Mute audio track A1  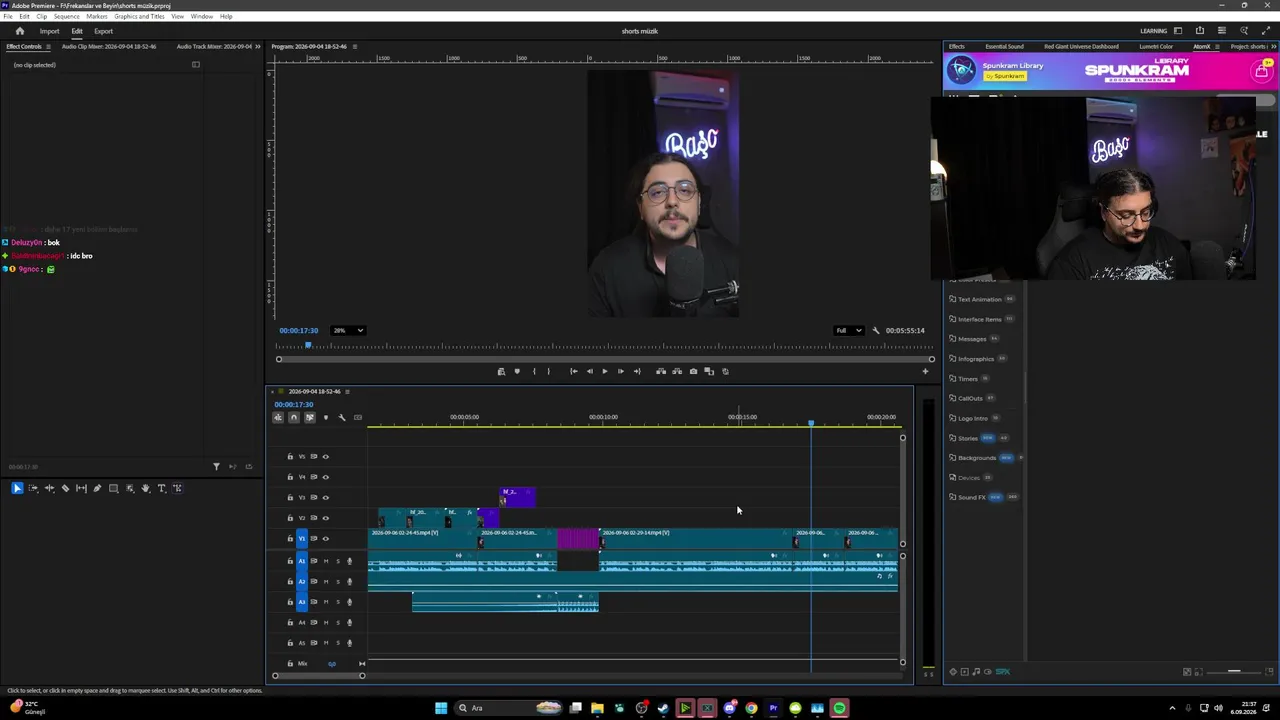click(x=325, y=561)
